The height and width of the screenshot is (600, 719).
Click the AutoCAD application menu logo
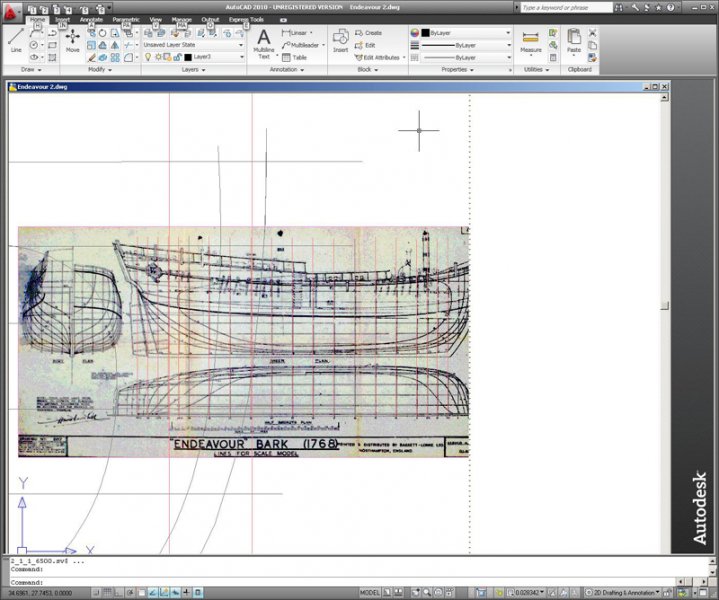click(x=11, y=12)
